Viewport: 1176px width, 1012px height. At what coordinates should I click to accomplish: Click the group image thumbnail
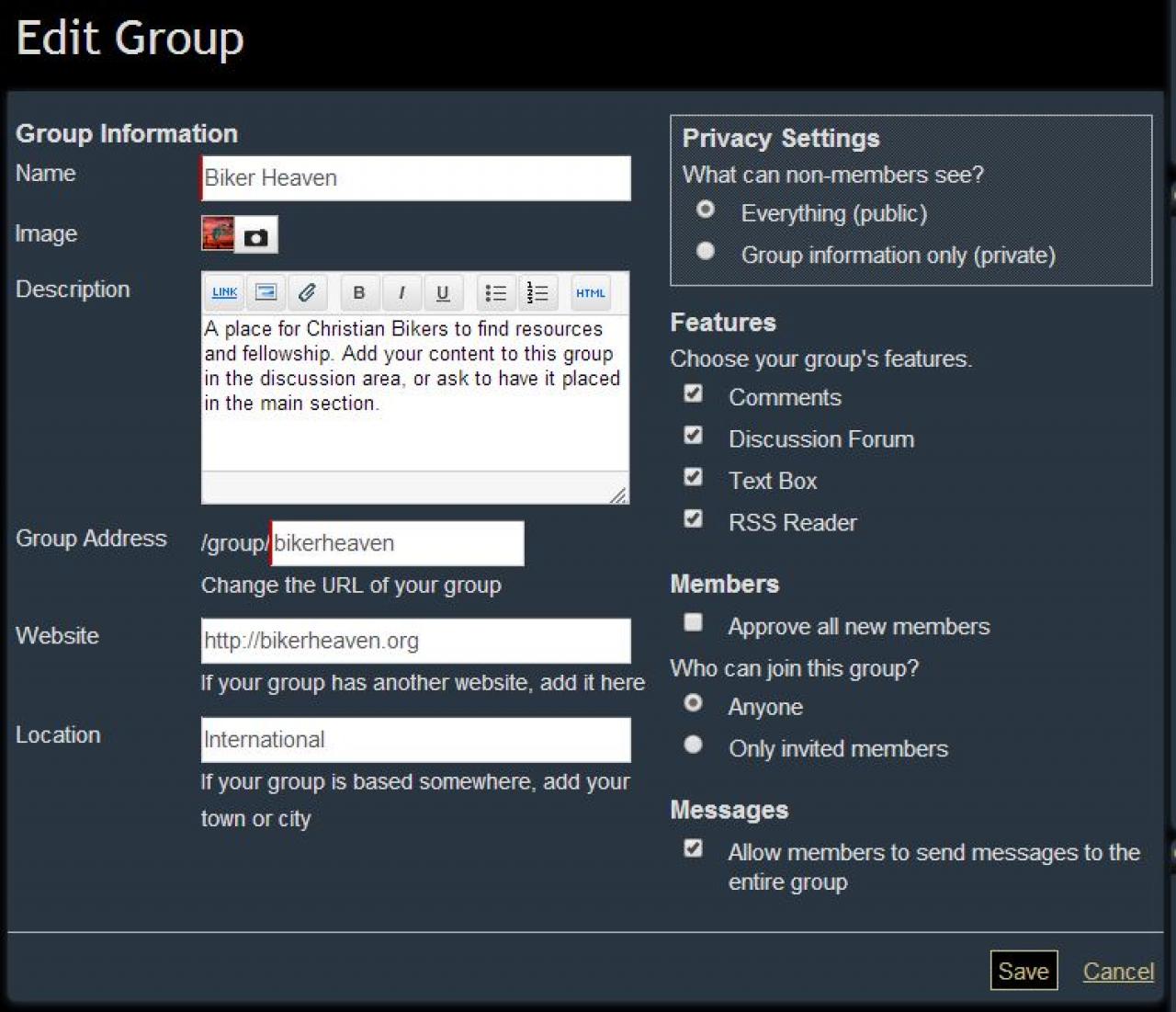[x=218, y=233]
